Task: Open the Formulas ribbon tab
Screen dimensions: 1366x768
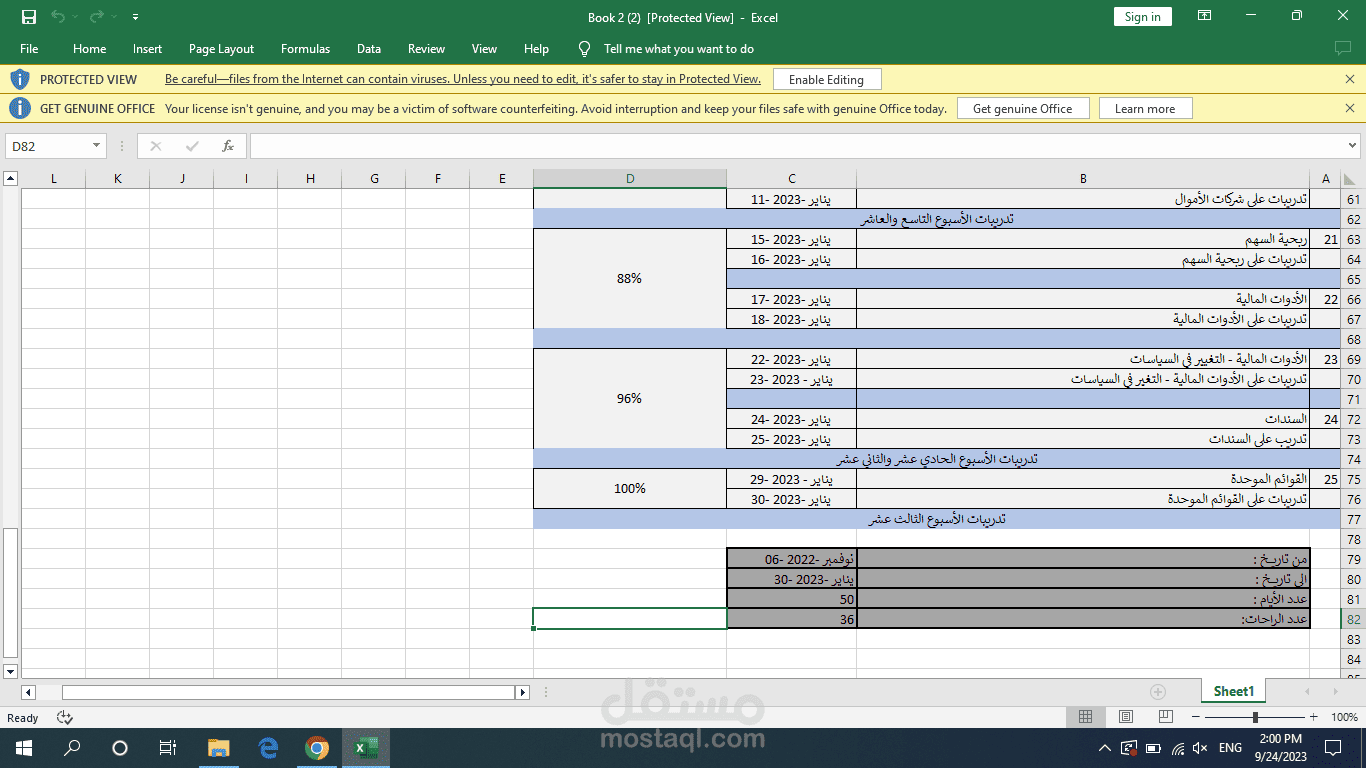Action: tap(305, 48)
